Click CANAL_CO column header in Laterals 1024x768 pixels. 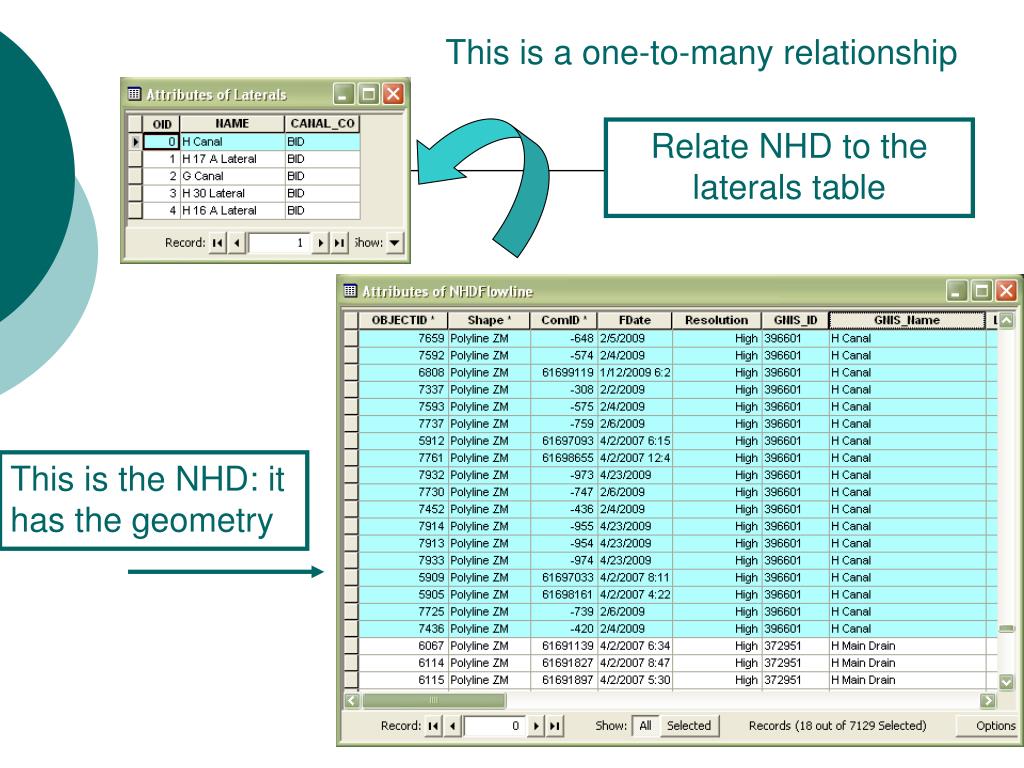(x=322, y=123)
